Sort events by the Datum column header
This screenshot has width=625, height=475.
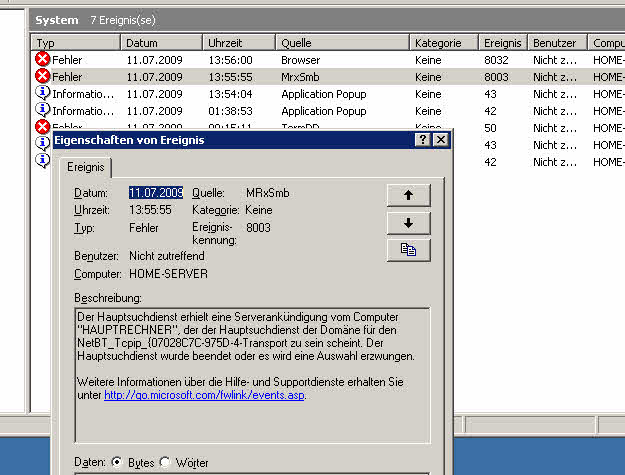161,43
